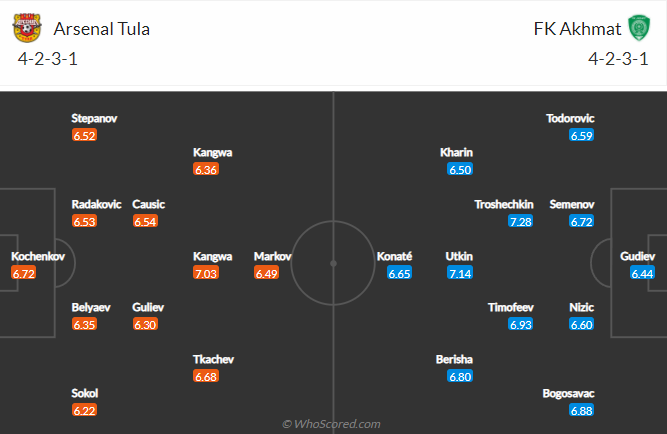Click Sokol's 6.22 rating badge
This screenshot has height=434, width=667.
point(84,411)
